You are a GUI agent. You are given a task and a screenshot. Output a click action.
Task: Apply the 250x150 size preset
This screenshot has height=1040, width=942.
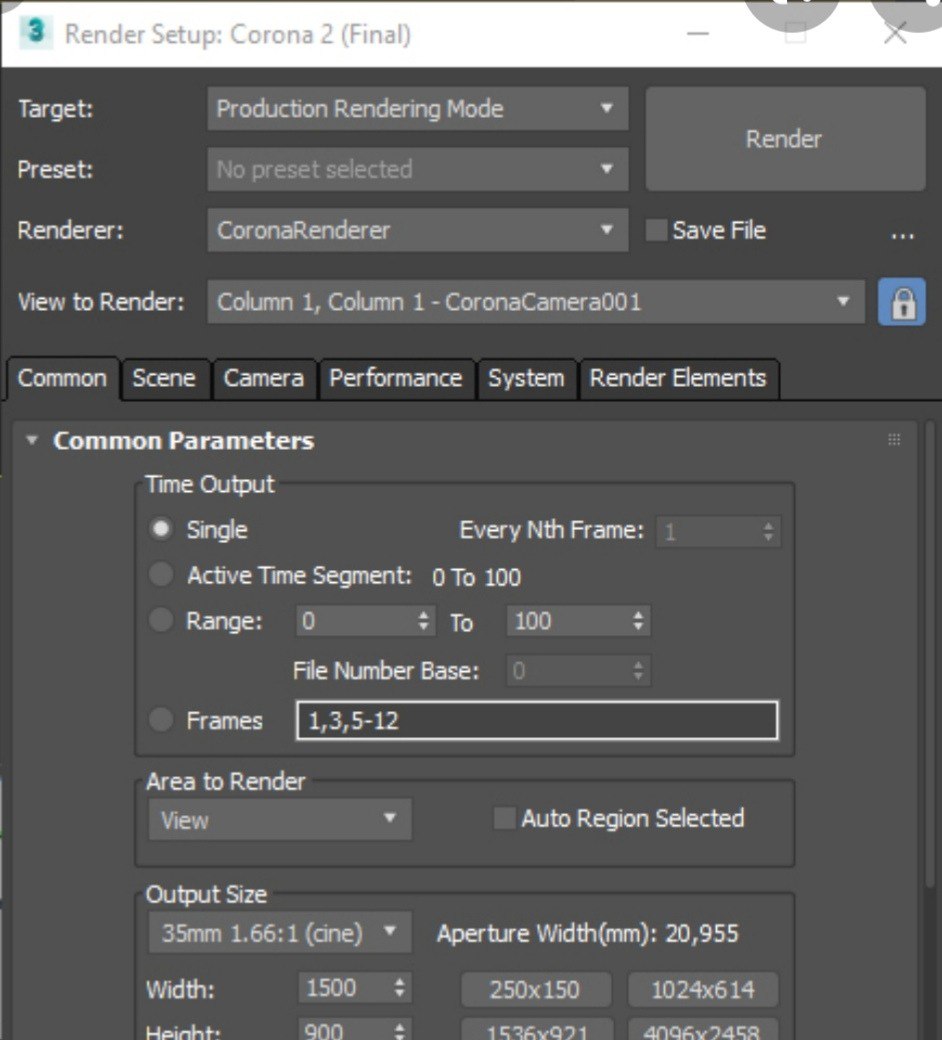535,990
